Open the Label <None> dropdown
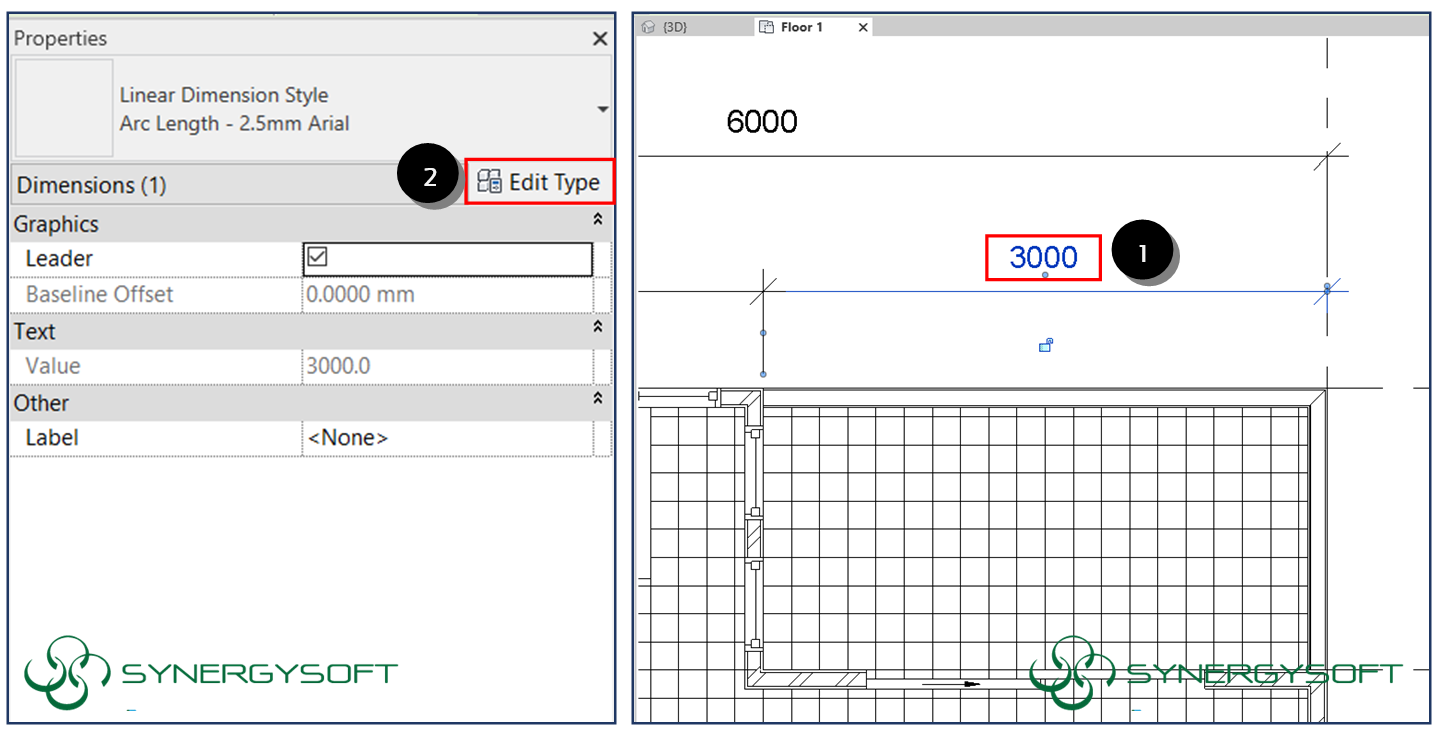1446x730 pixels. pos(447,438)
